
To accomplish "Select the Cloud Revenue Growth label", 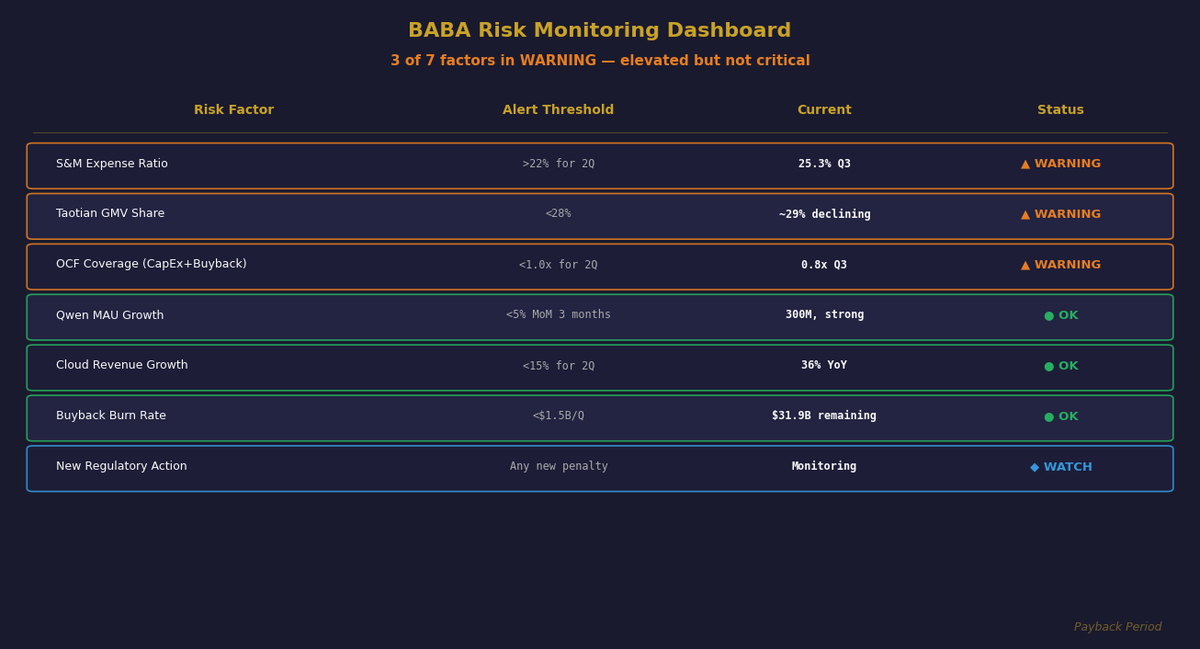I will (x=122, y=366).
